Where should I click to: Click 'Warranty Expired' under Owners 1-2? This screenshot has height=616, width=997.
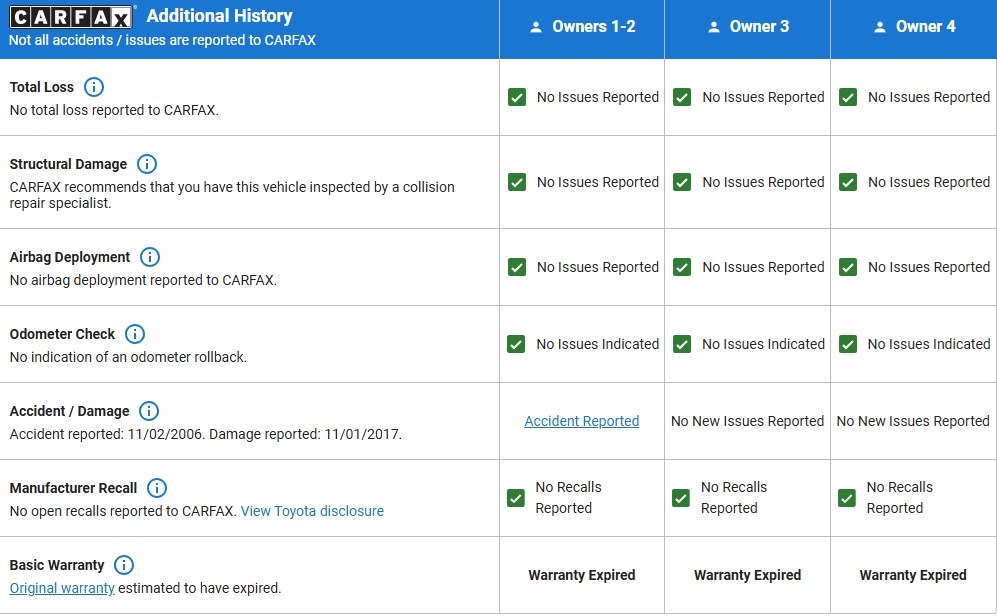pyautogui.click(x=582, y=575)
